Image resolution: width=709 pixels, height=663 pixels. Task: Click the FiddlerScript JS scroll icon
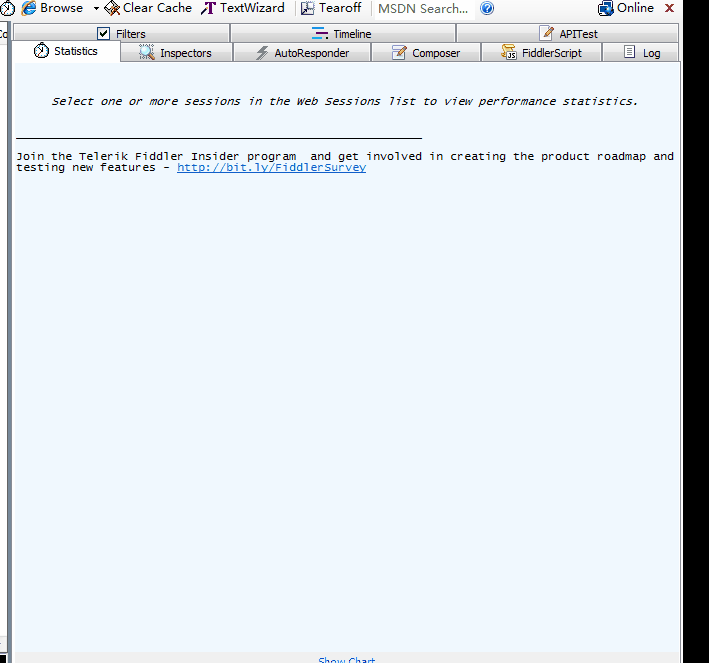(x=509, y=52)
